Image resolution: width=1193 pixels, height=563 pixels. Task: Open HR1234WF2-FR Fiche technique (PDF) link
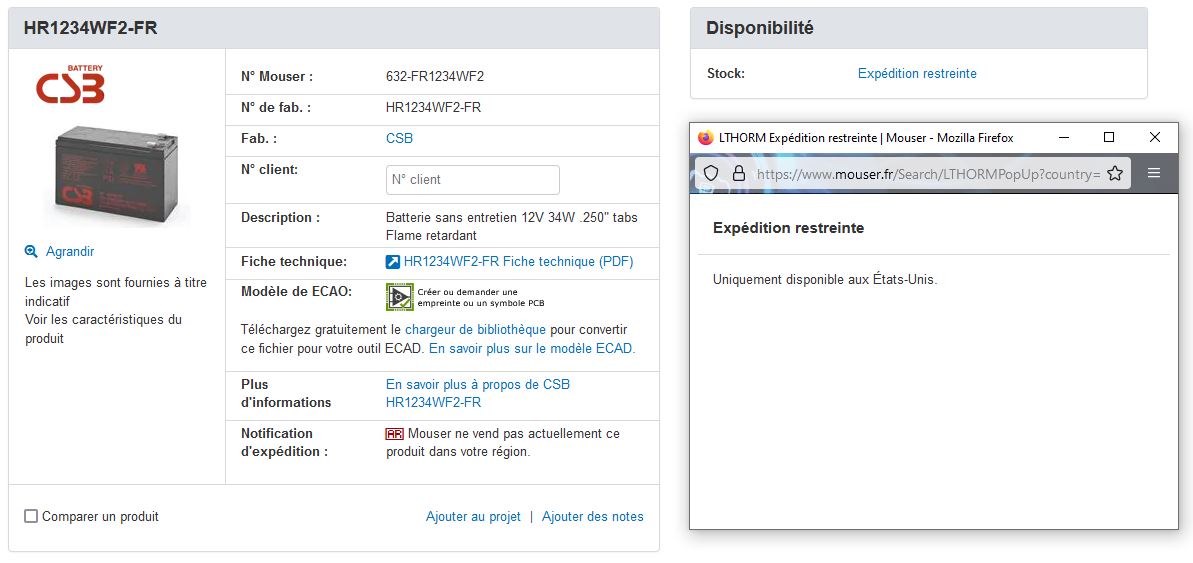[518, 262]
